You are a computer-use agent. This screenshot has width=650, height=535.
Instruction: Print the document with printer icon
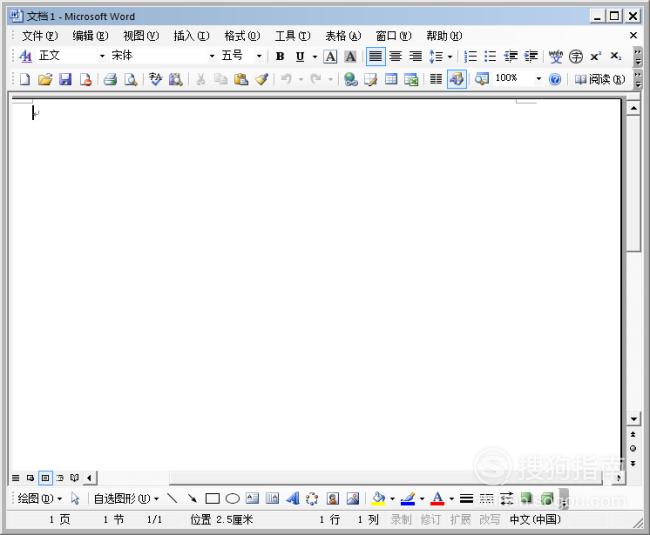click(110, 79)
